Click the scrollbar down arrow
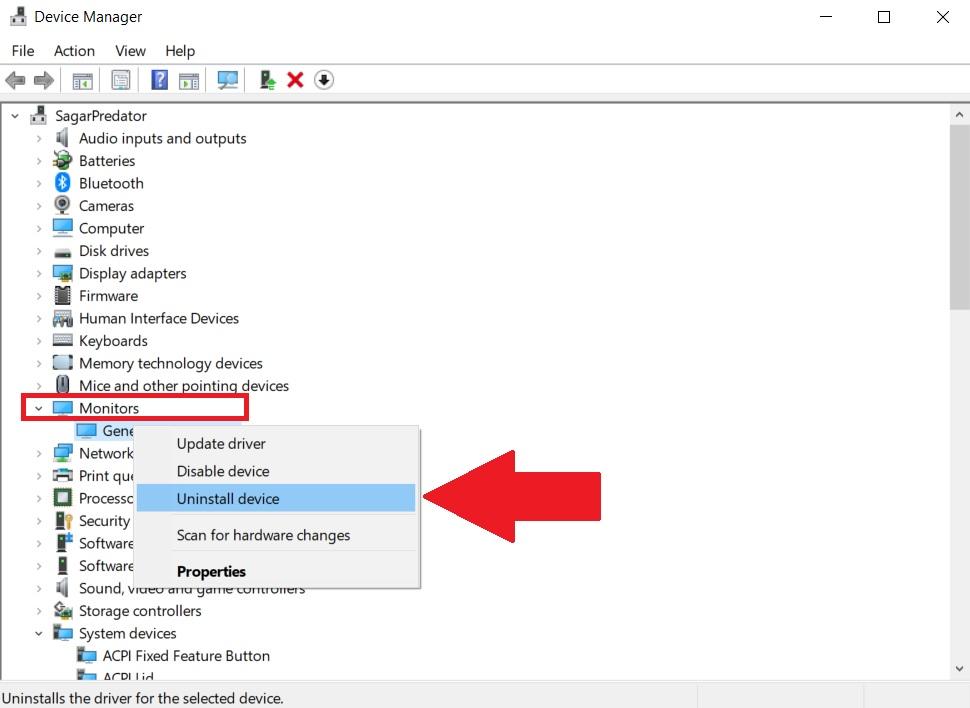 [959, 668]
